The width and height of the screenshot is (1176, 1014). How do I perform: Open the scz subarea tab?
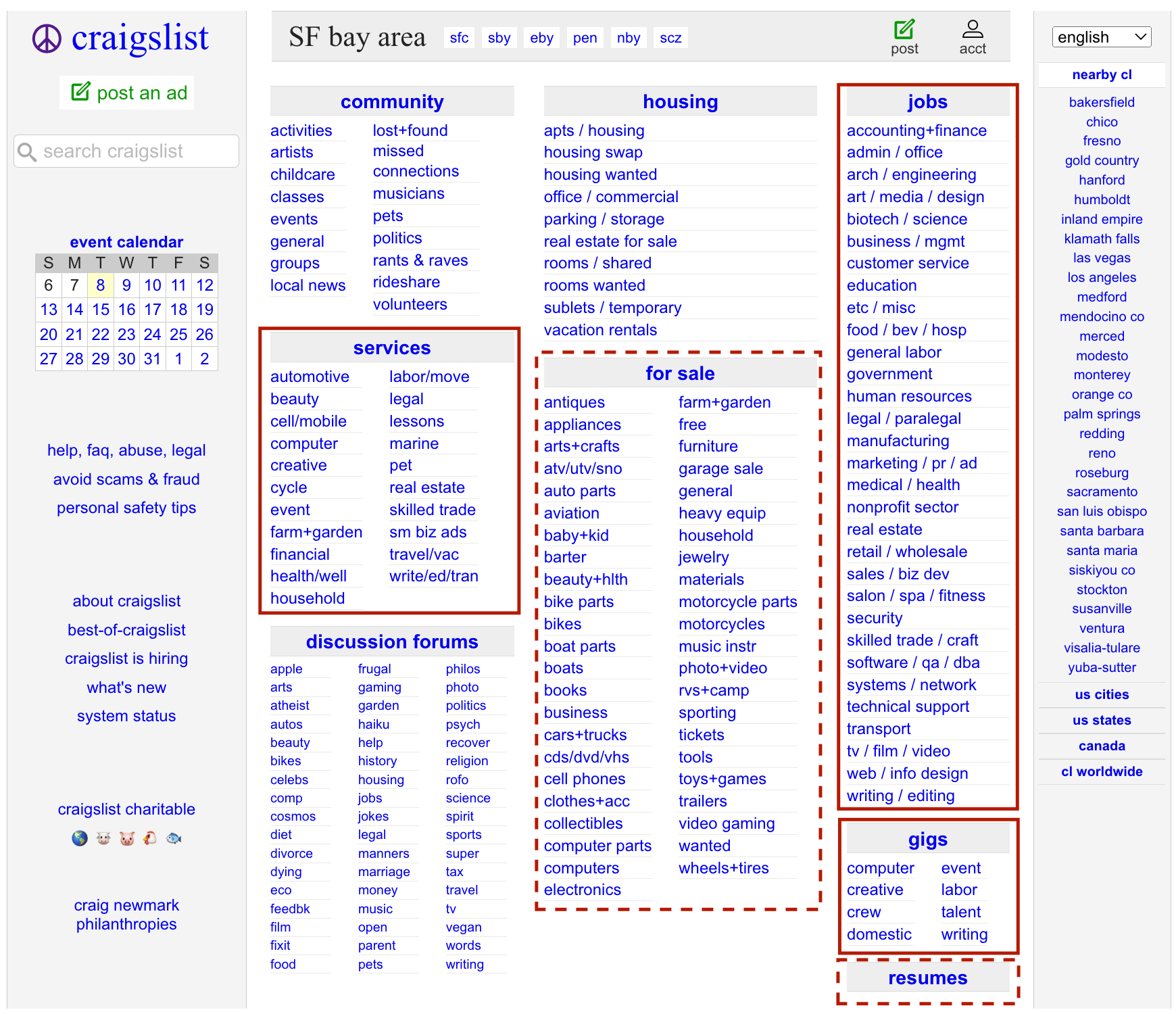tap(670, 38)
